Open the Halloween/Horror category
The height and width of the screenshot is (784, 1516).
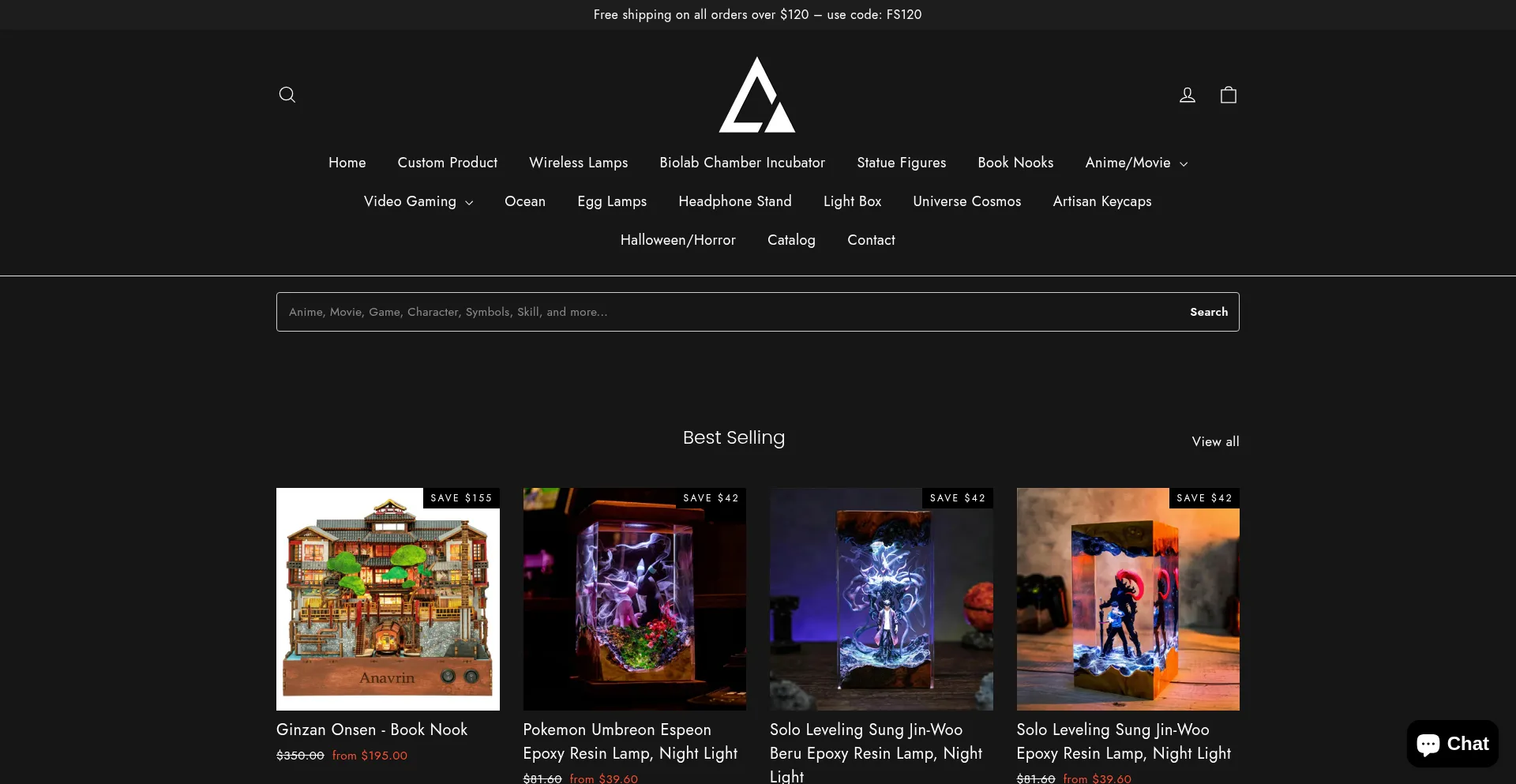coord(677,240)
